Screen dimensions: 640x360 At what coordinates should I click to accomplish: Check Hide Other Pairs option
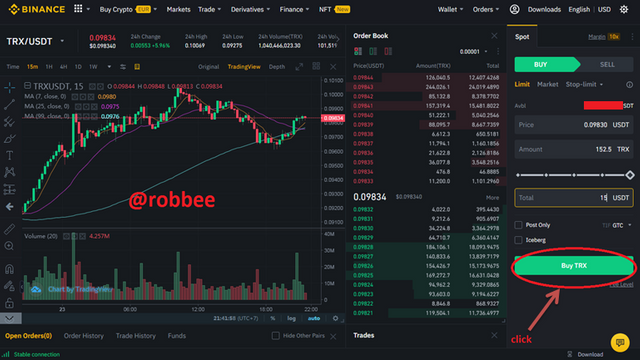[276, 336]
